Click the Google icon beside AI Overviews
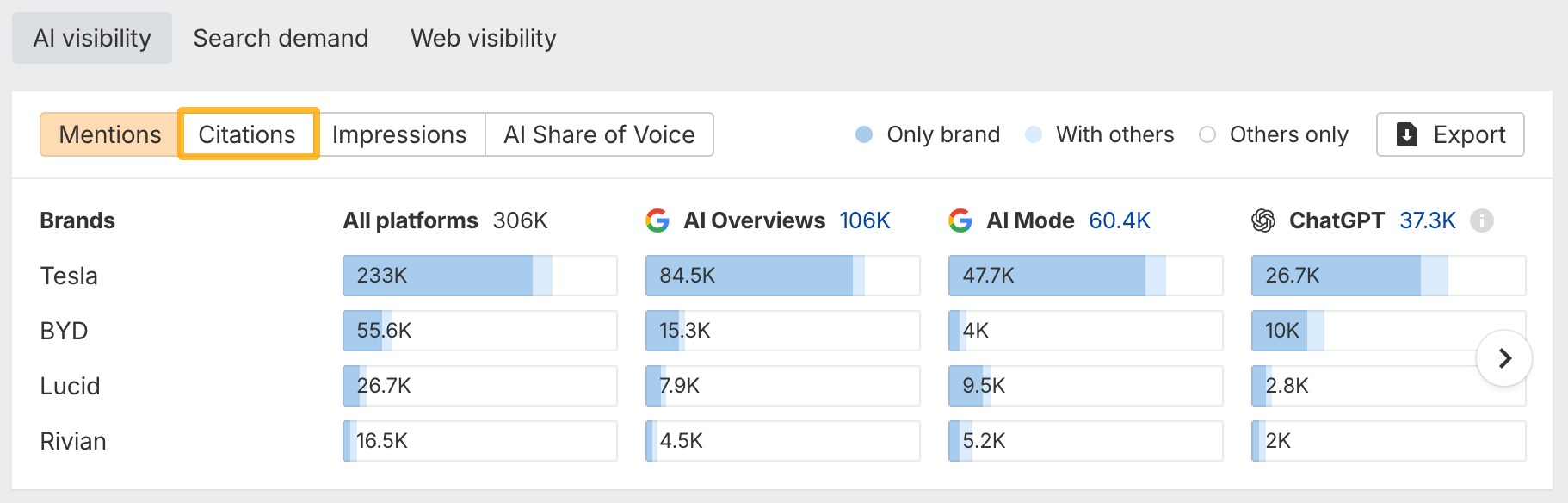Screen dimensions: 1568x503 point(657,220)
